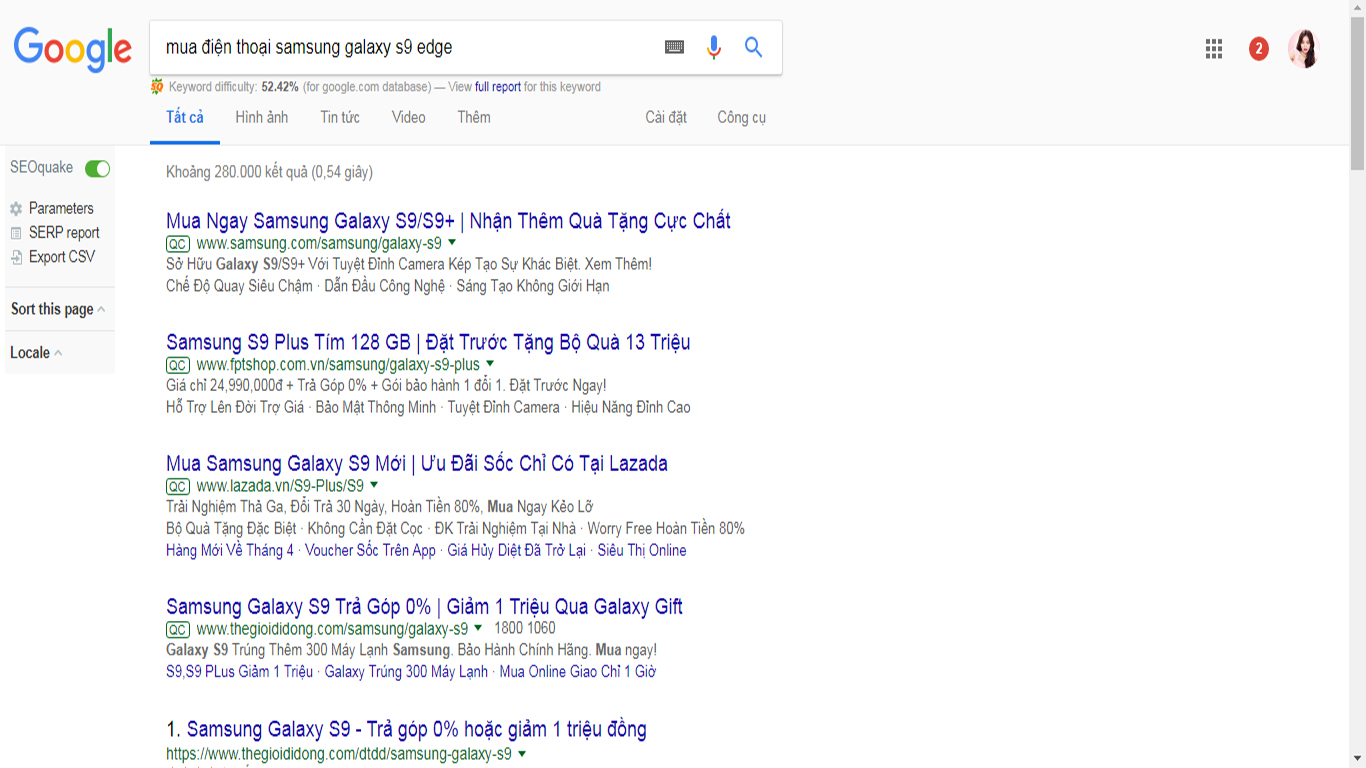Click Export CSV text link
1366x768 pixels.
click(x=62, y=257)
